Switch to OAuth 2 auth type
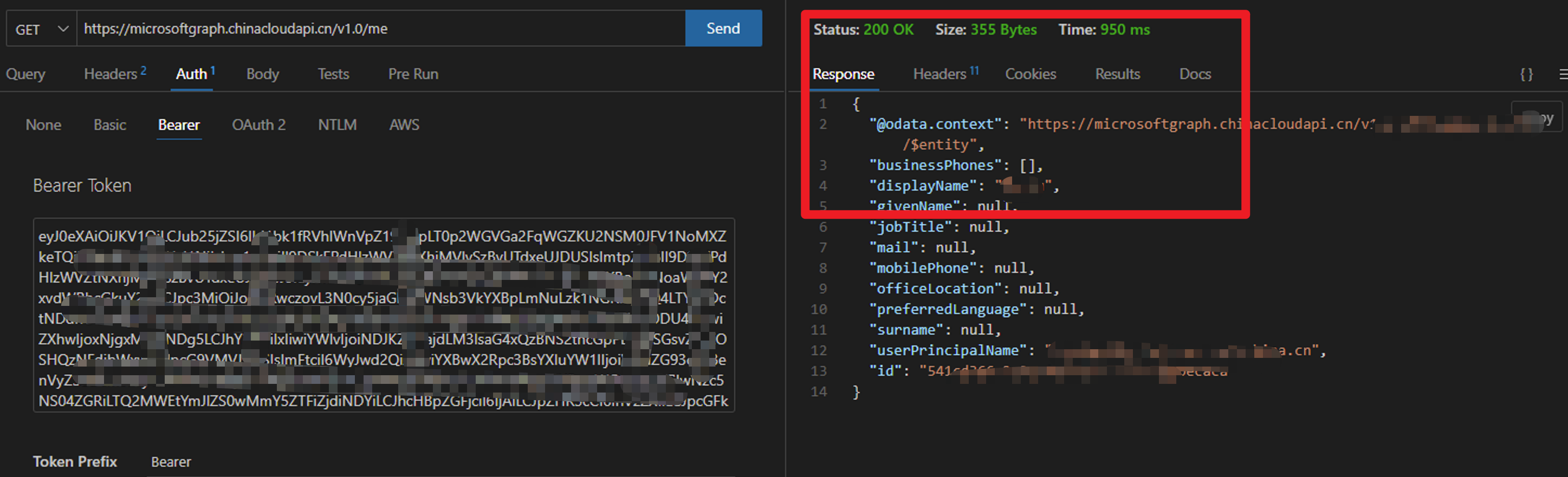Viewport: 1568px width, 477px height. click(x=258, y=125)
